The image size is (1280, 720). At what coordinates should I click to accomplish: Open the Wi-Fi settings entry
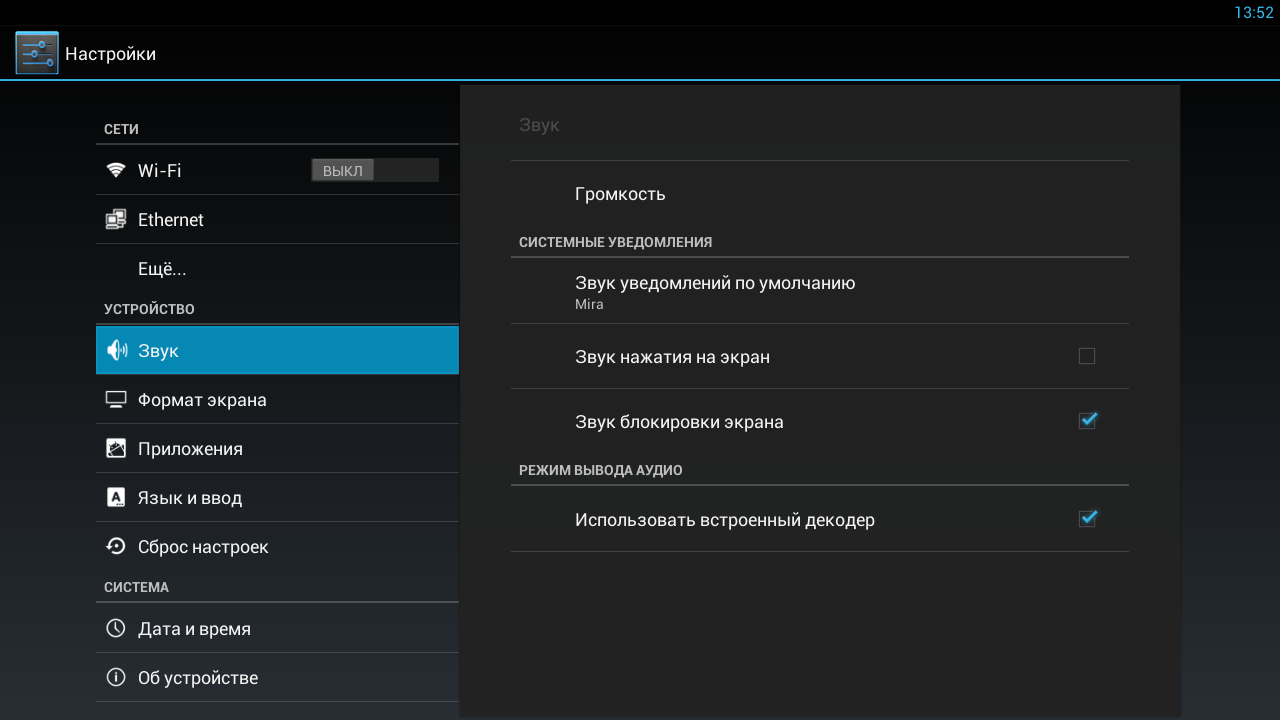tap(277, 170)
